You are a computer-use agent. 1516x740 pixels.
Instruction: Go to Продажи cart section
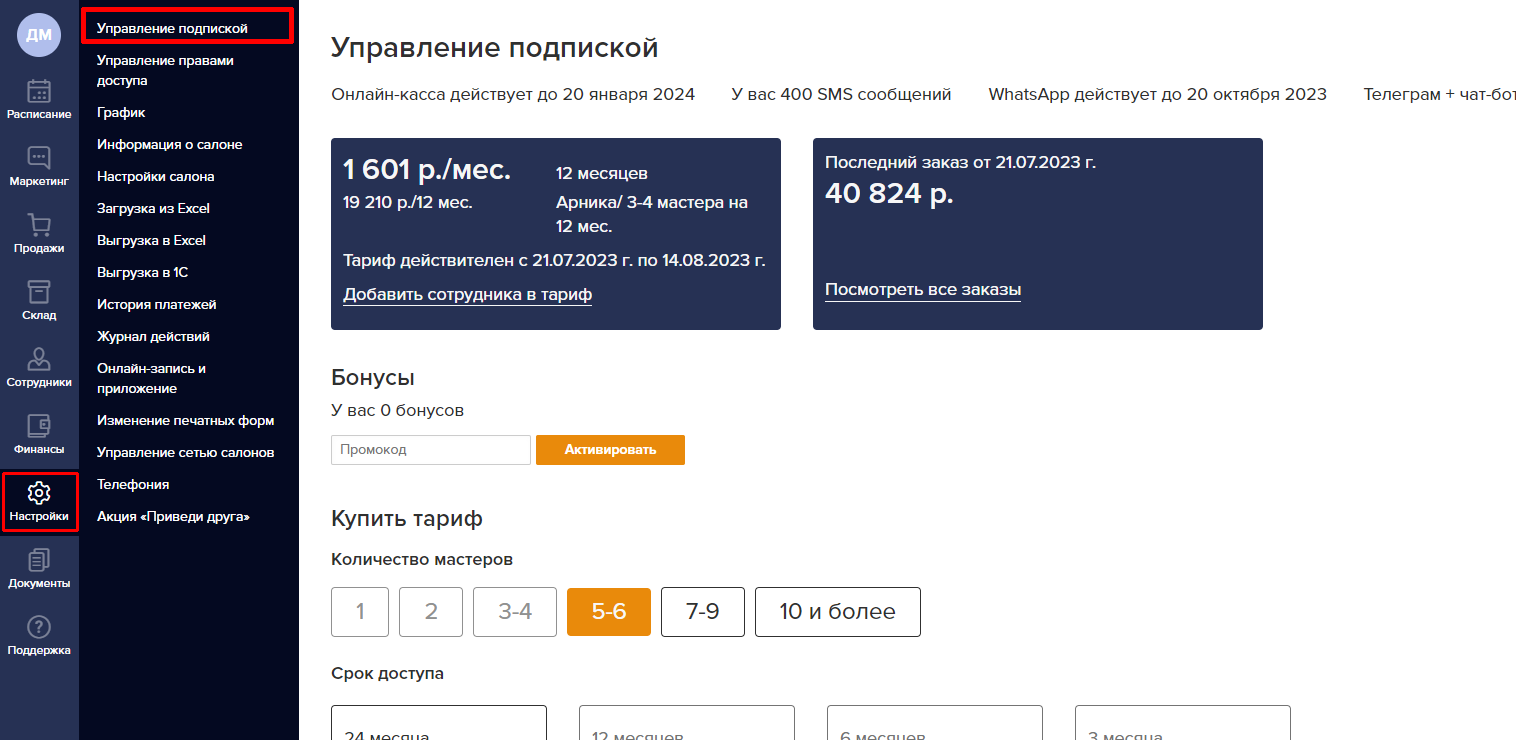click(39, 234)
